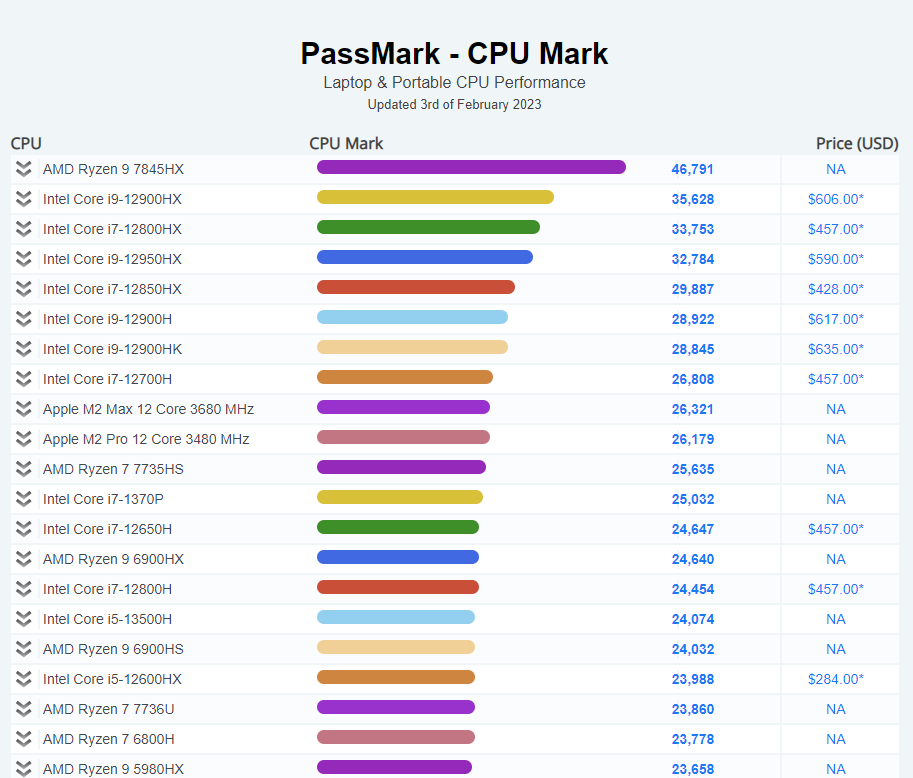913x778 pixels.
Task: Click the score 29,887
Action: click(x=692, y=289)
